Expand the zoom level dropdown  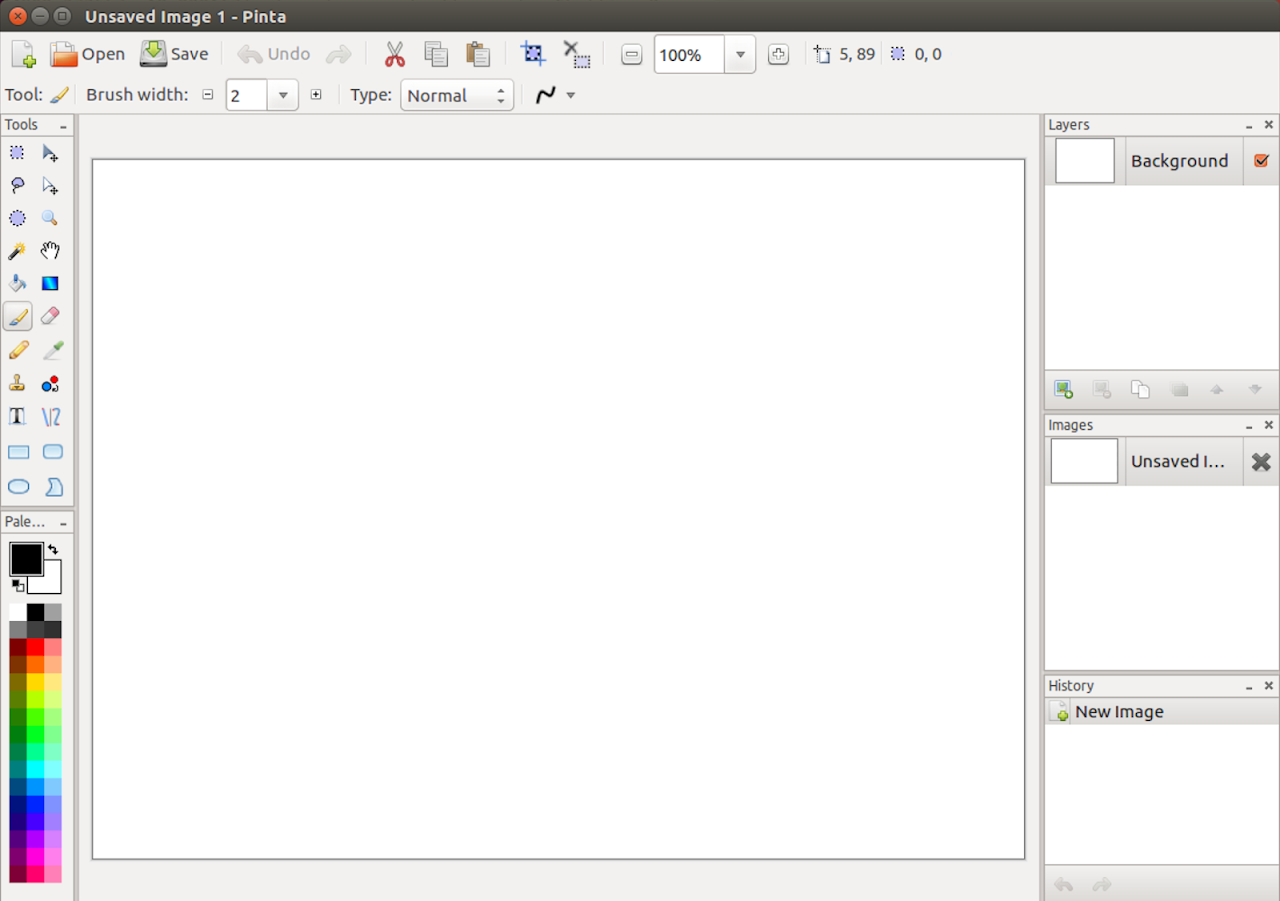pos(740,55)
